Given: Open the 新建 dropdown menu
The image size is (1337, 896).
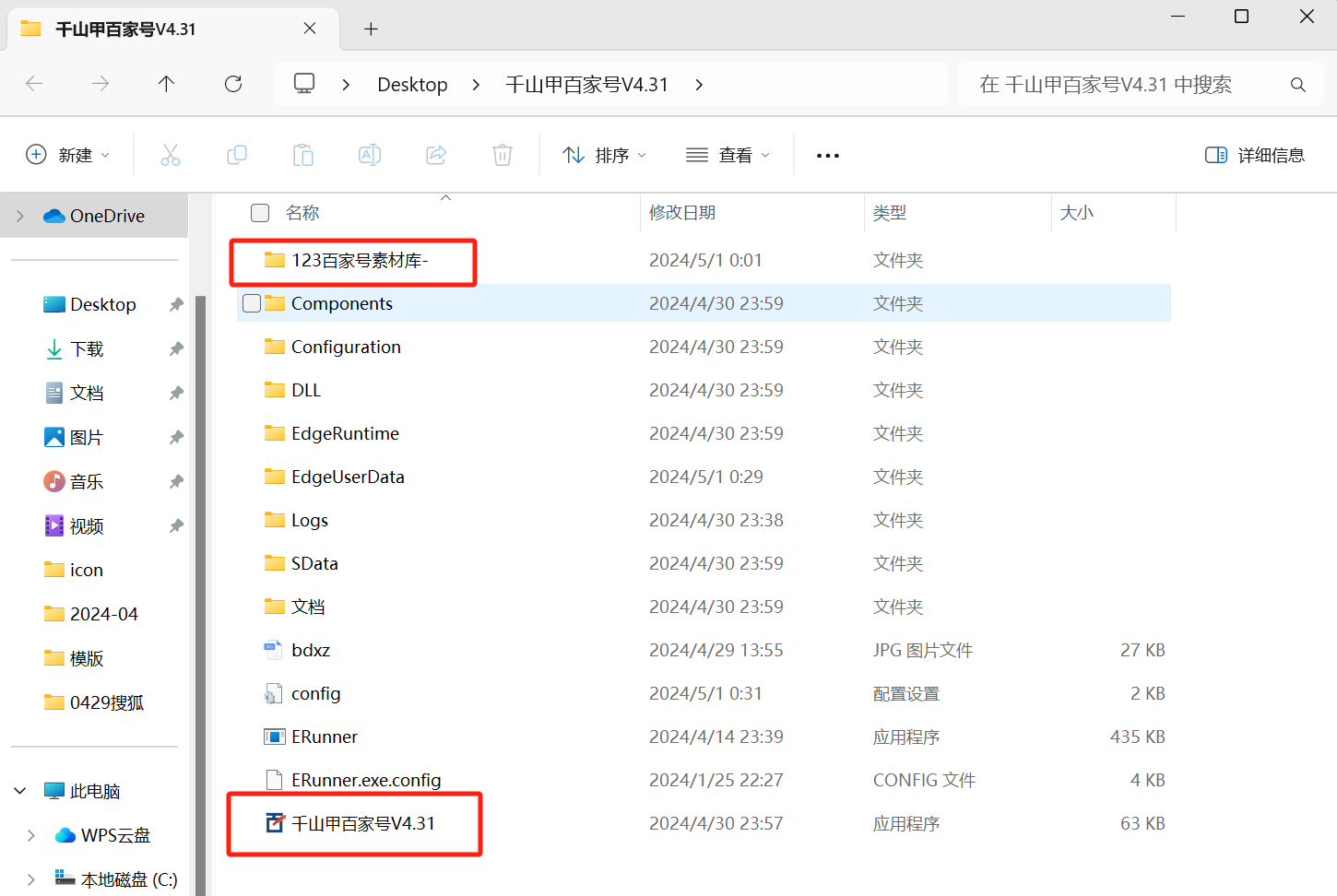Looking at the screenshot, I should 68,155.
